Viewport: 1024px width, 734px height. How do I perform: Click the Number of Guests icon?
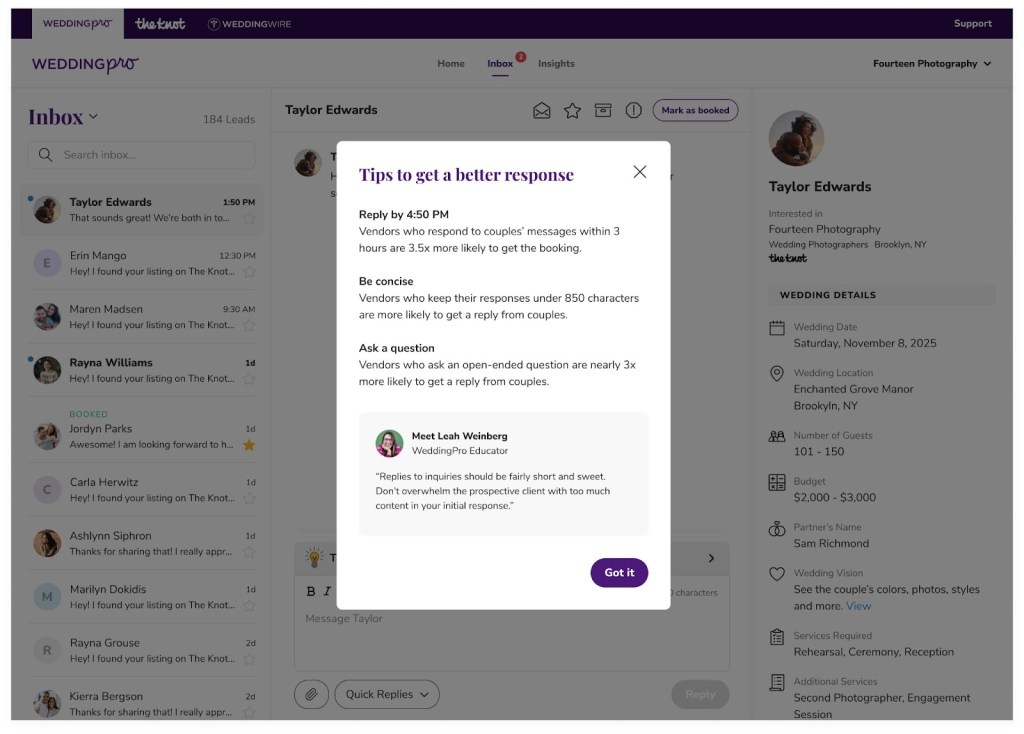[777, 436]
